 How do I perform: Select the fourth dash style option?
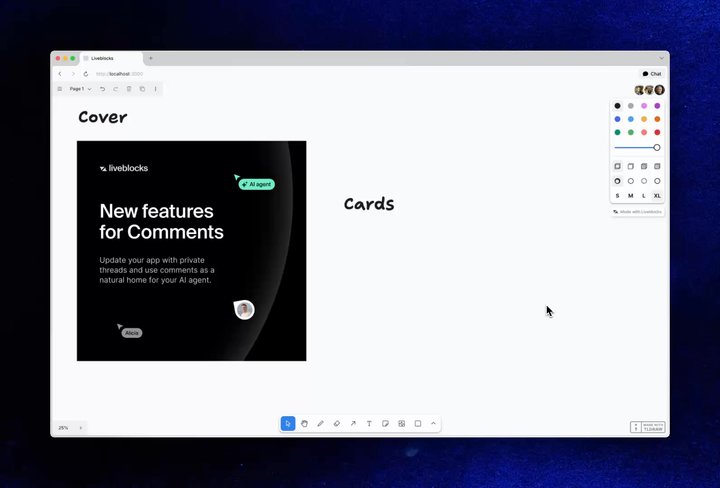[x=658, y=181]
